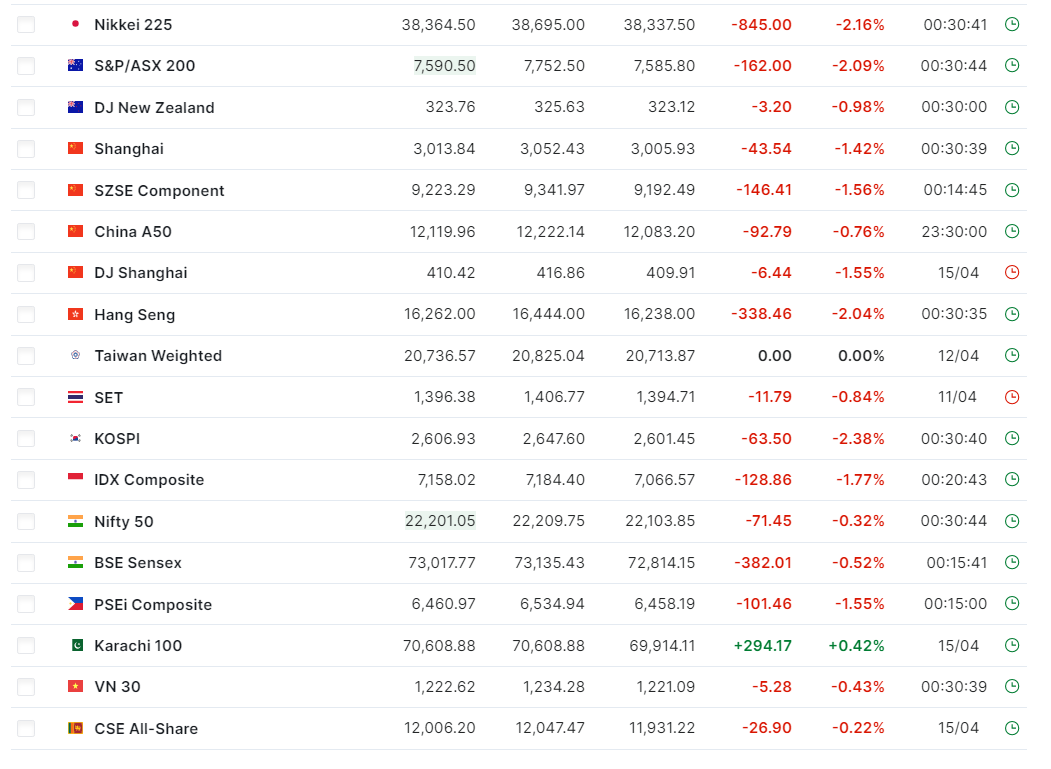Click the green clock icon for Nikkei 225
The width and height of the screenshot is (1051, 769).
[1012, 25]
